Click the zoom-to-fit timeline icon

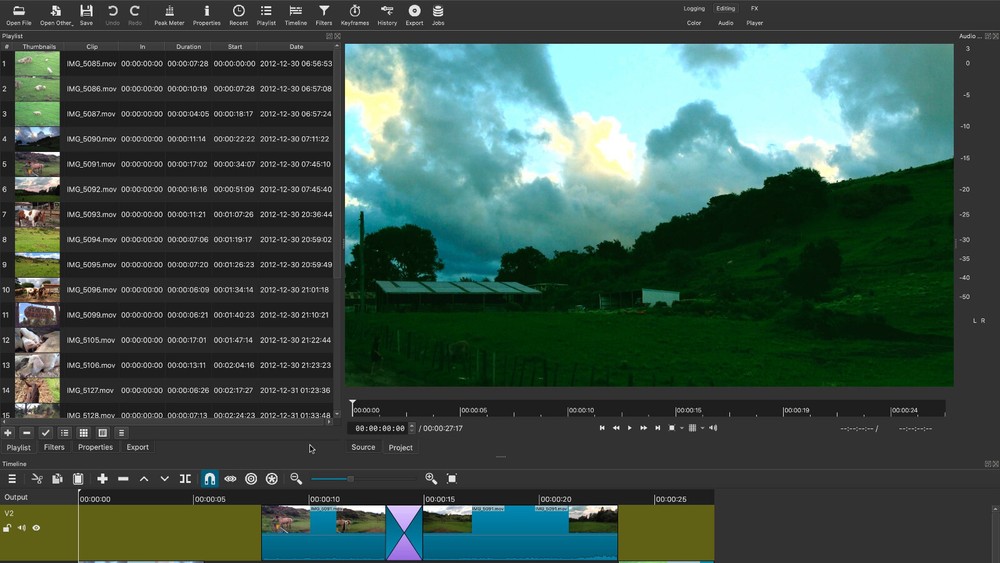tap(452, 479)
